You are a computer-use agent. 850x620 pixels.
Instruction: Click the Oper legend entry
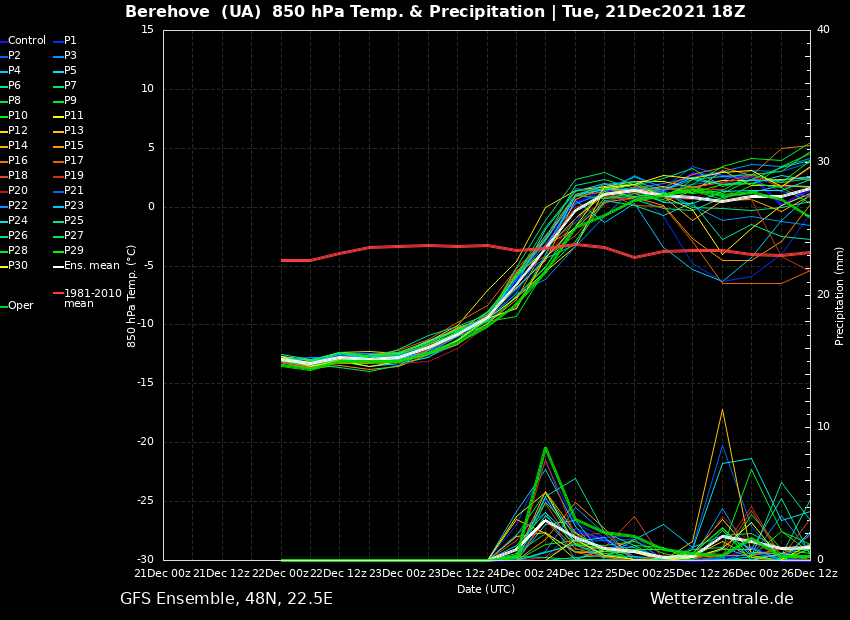coord(21,306)
